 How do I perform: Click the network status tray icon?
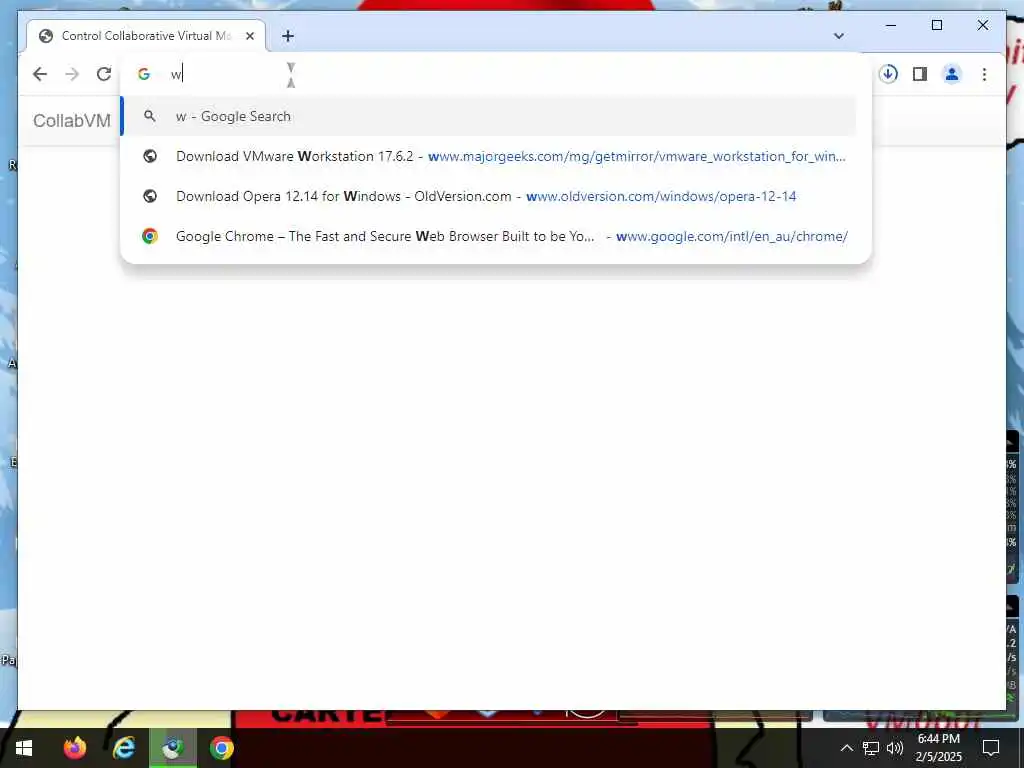(x=871, y=748)
